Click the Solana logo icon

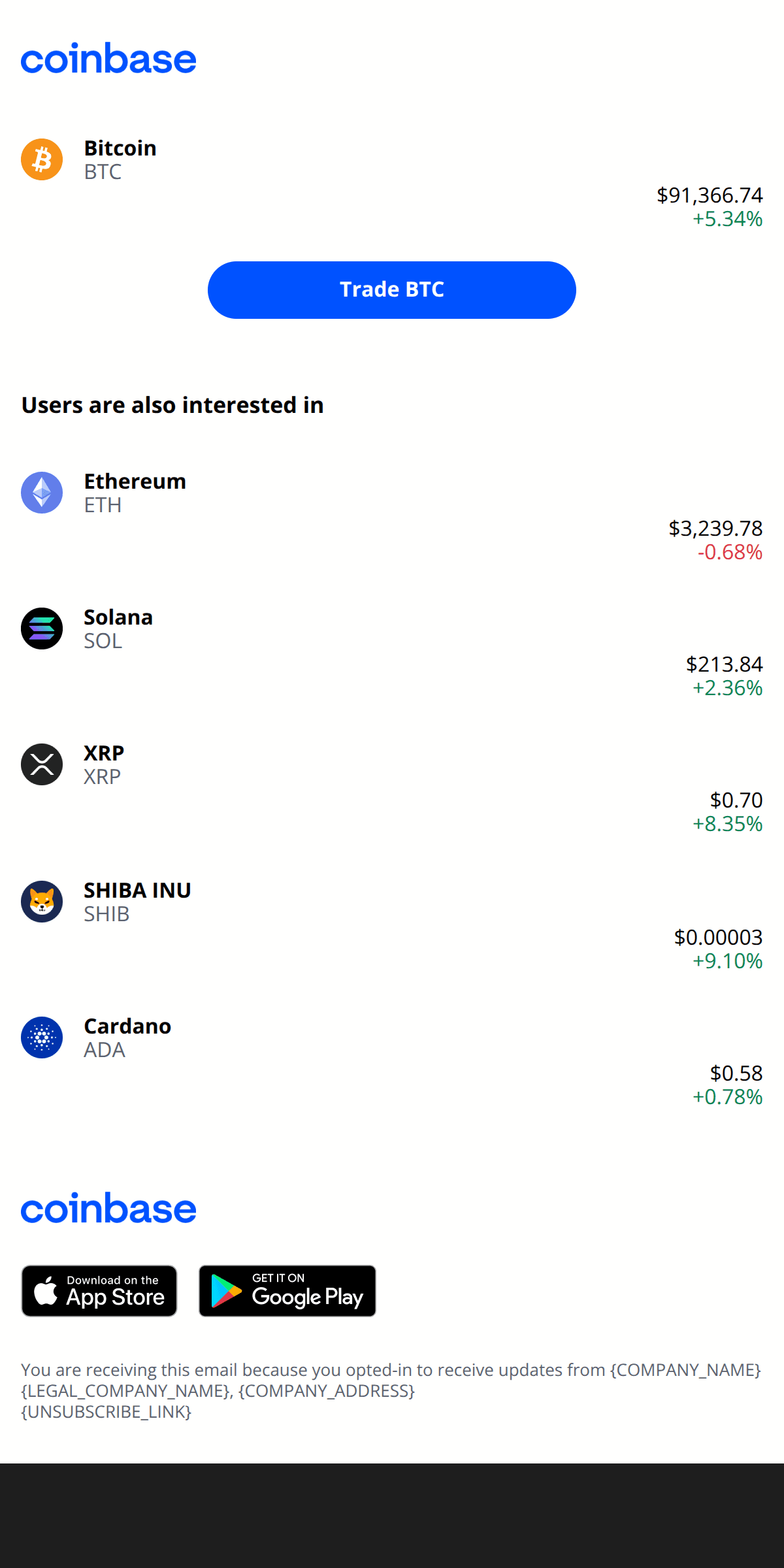coord(42,629)
